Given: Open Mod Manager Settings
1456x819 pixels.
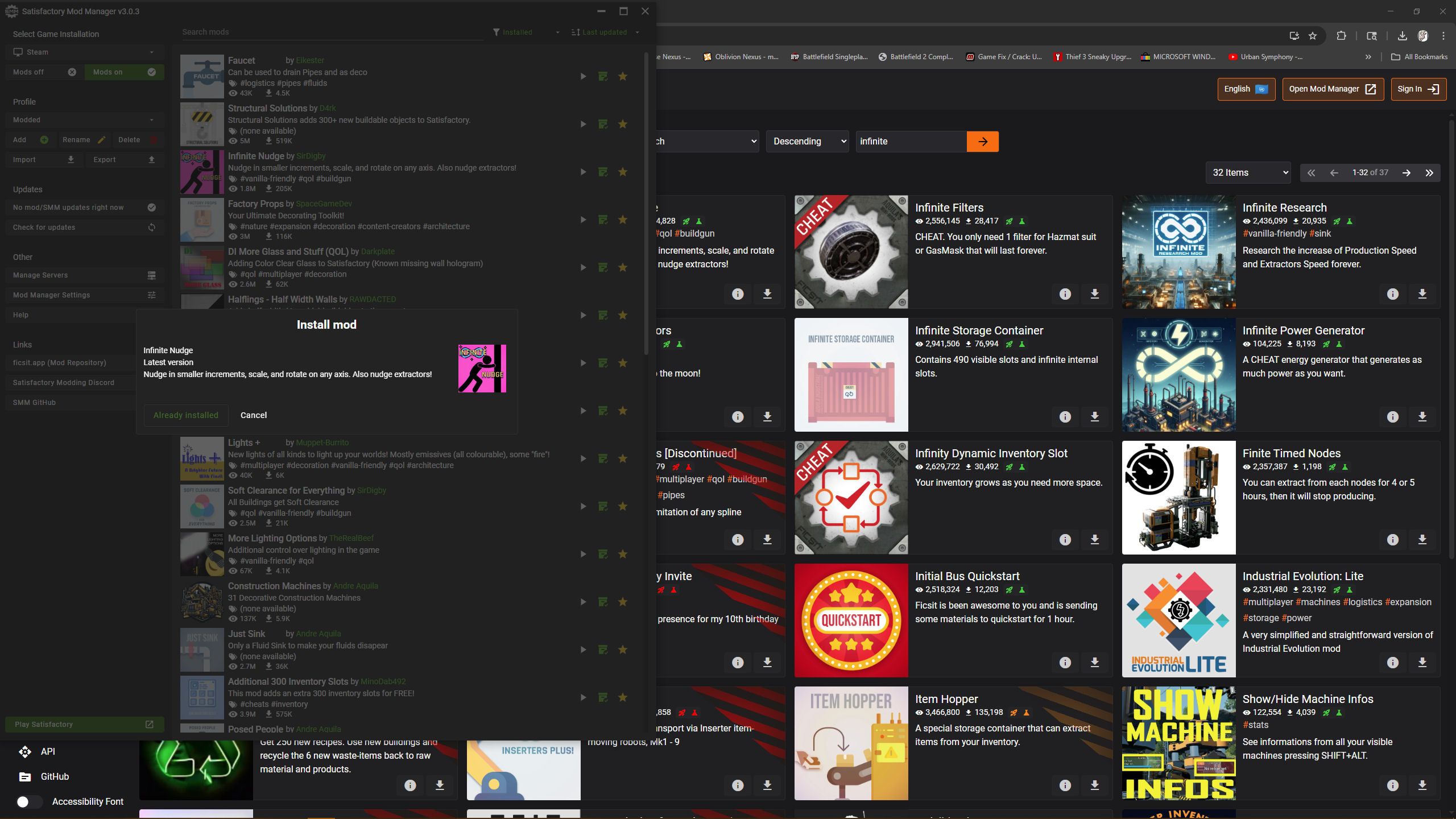Looking at the screenshot, I should tap(85, 295).
